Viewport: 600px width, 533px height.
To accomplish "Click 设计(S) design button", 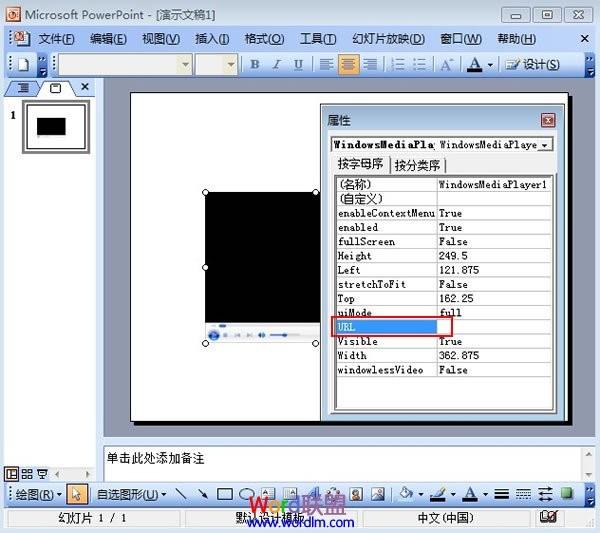I will pos(533,64).
